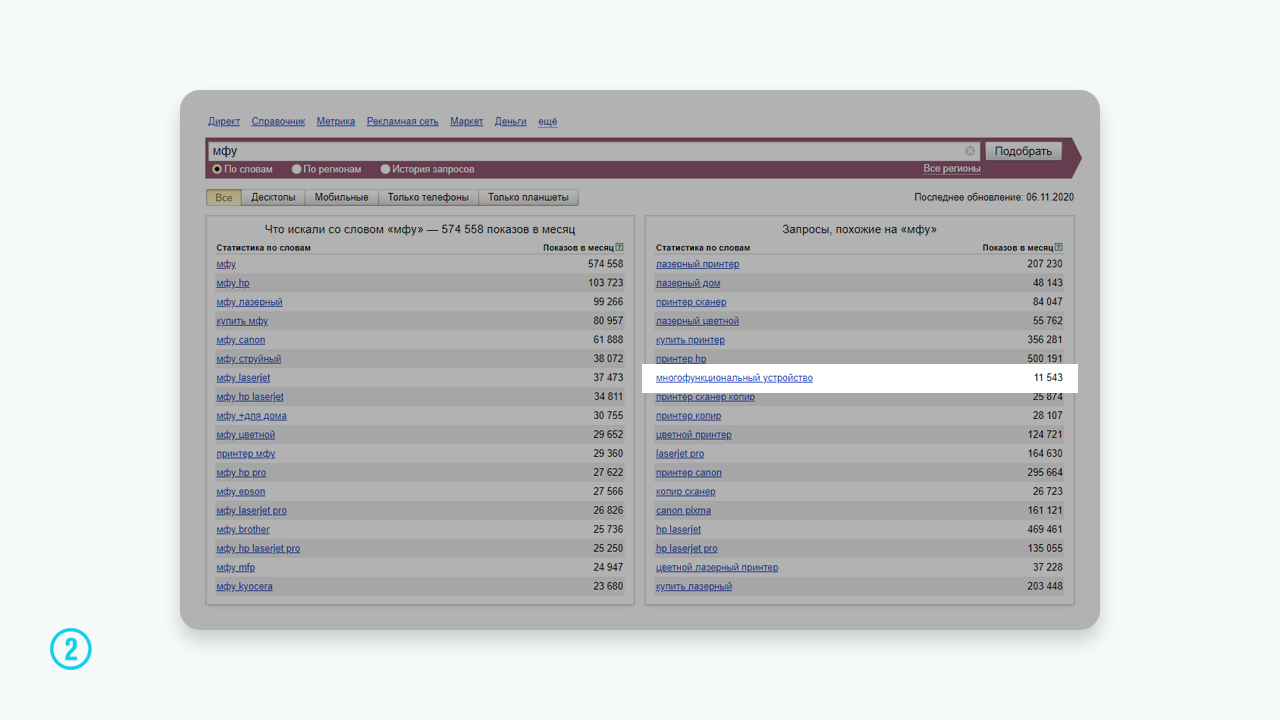This screenshot has width=1280, height=720.
Task: Open the 'лазерный цветной' similar query
Action: point(698,321)
